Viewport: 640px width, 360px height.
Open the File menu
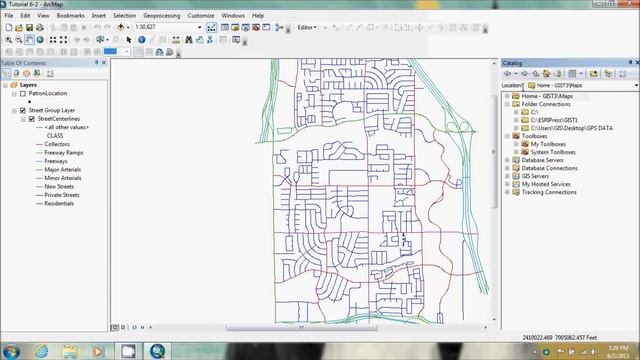point(9,16)
